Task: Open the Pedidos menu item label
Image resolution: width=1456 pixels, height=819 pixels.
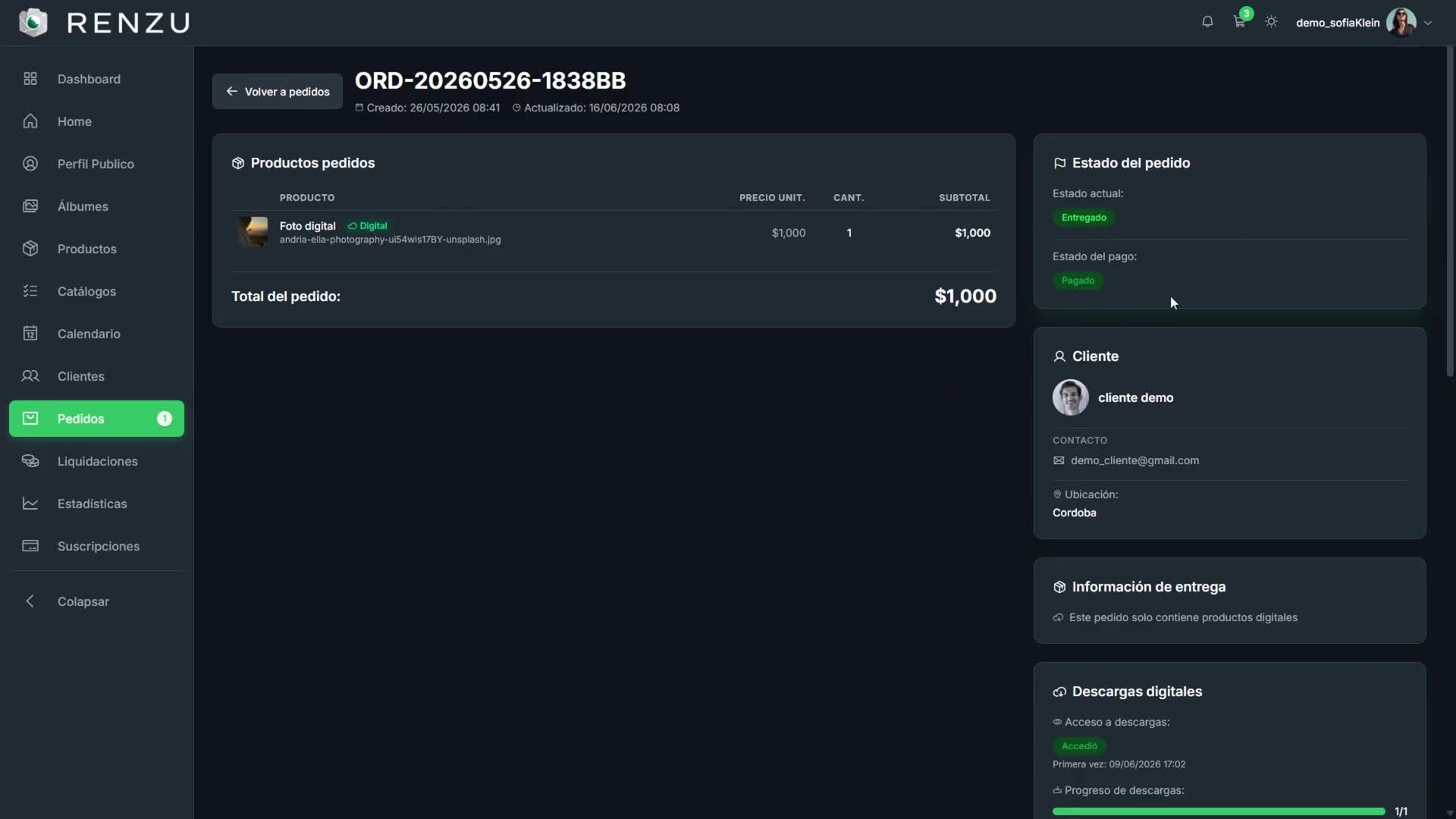Action: pos(80,419)
